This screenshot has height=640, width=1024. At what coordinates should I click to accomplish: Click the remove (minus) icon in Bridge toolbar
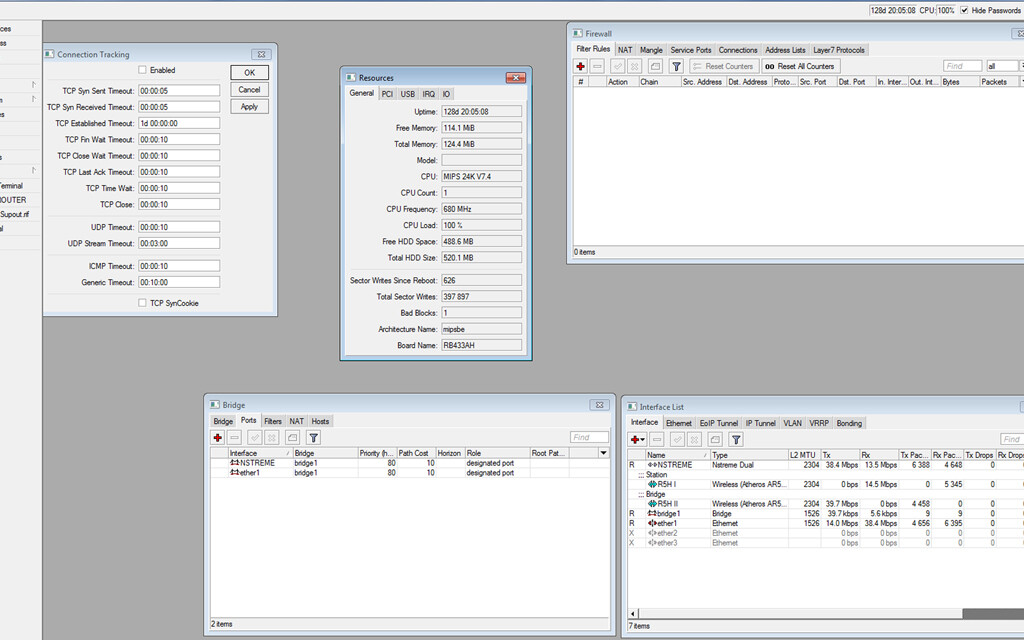click(x=234, y=437)
